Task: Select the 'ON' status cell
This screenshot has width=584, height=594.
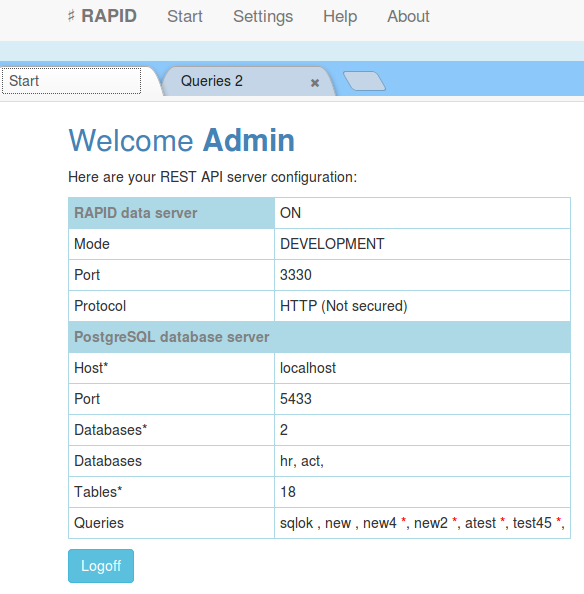Action: tap(422, 213)
